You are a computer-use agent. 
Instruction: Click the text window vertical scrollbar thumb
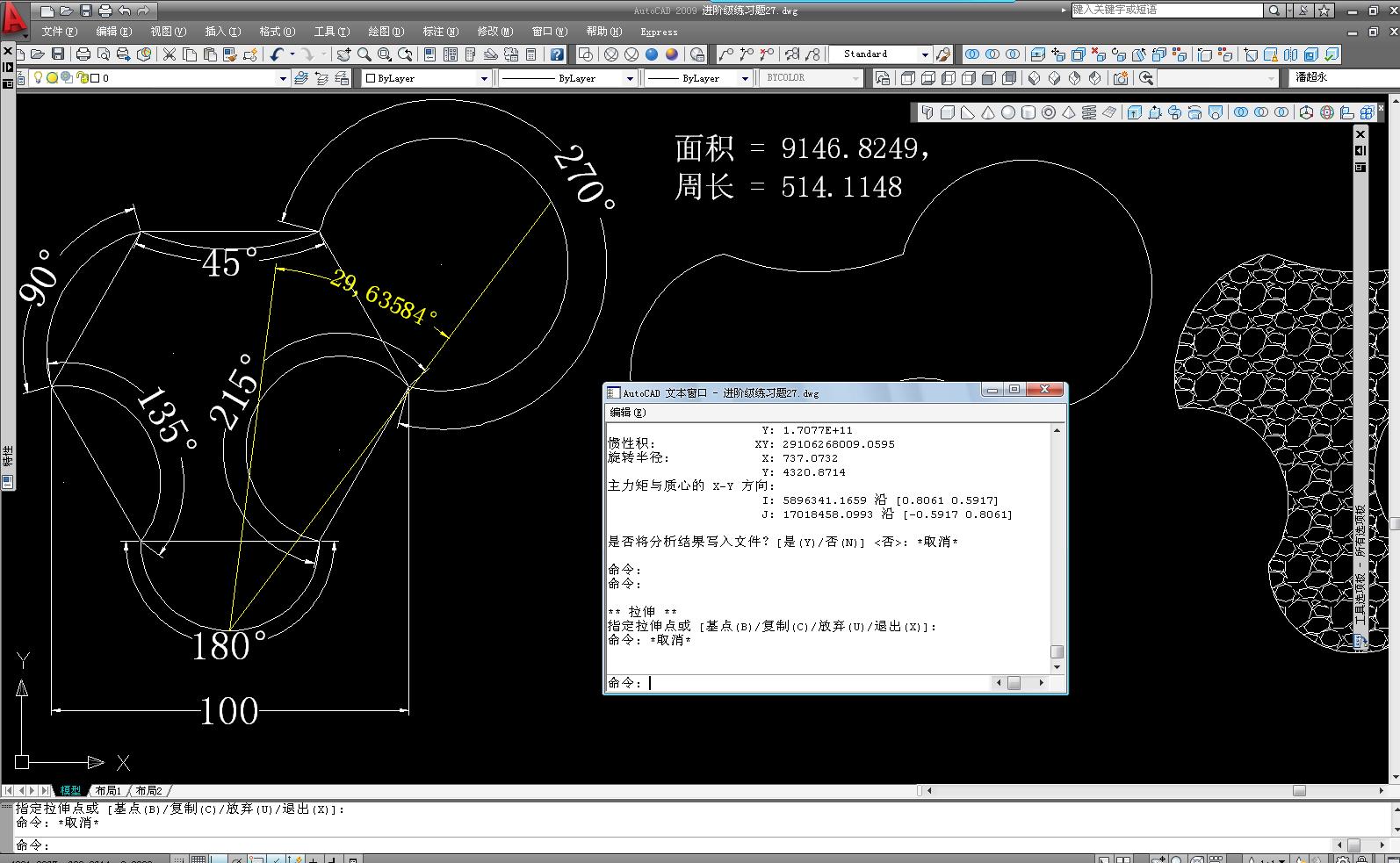1057,651
